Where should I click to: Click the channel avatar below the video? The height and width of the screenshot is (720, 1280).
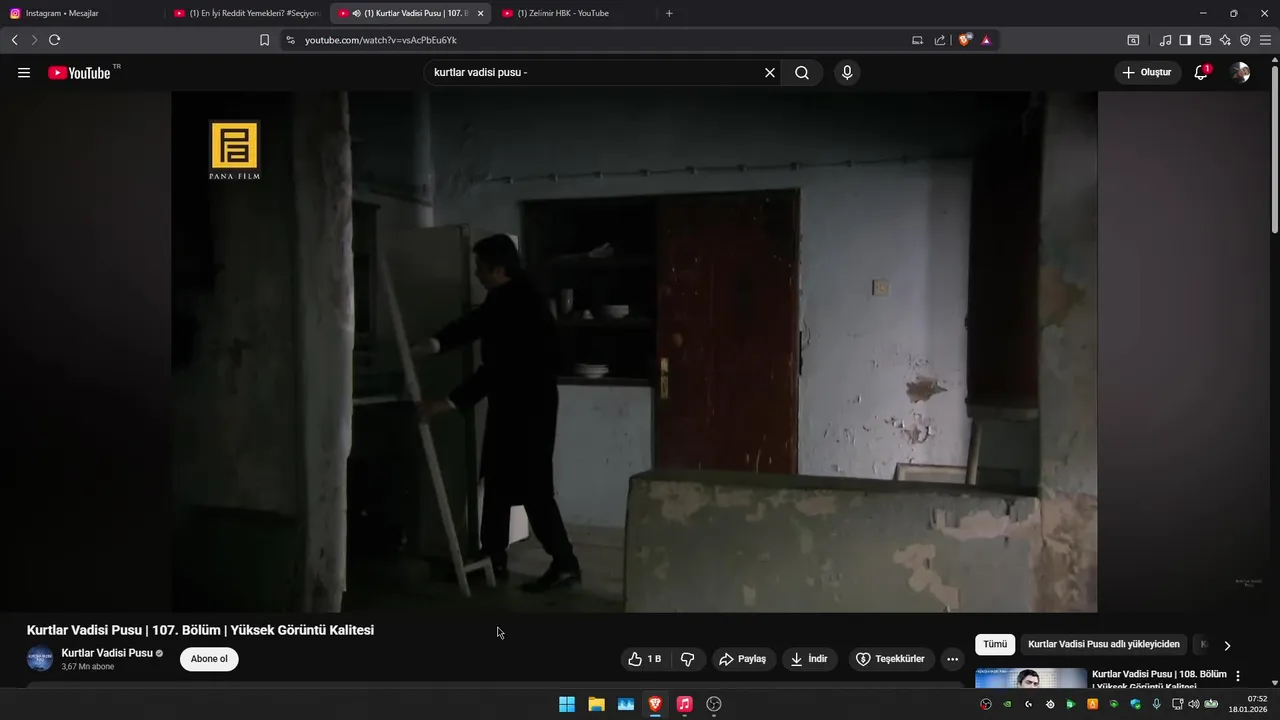(x=40, y=659)
